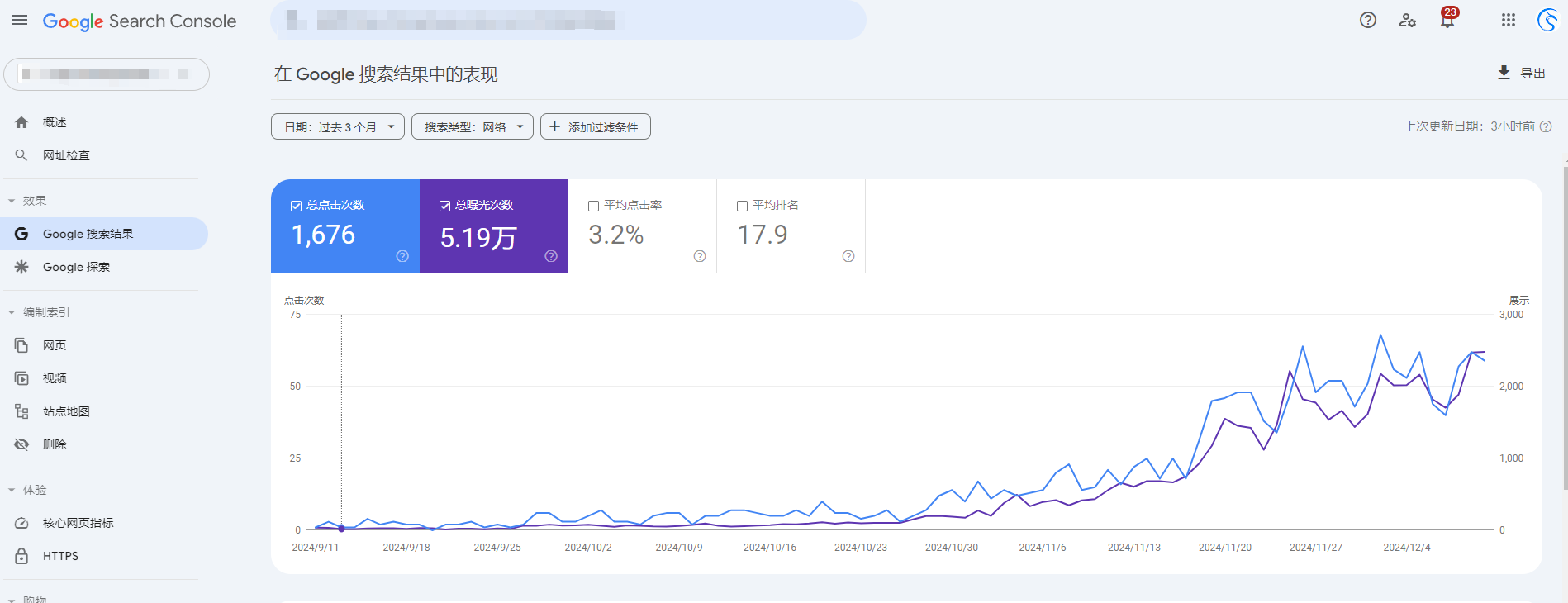Click the 导出 export button
Viewport: 1568px width, 603px height.
[1522, 73]
